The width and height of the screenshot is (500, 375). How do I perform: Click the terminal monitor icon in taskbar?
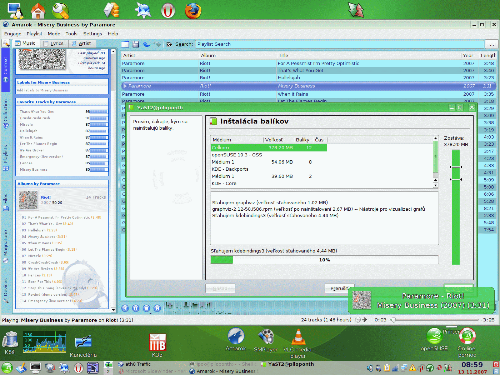pyautogui.click(x=35, y=368)
